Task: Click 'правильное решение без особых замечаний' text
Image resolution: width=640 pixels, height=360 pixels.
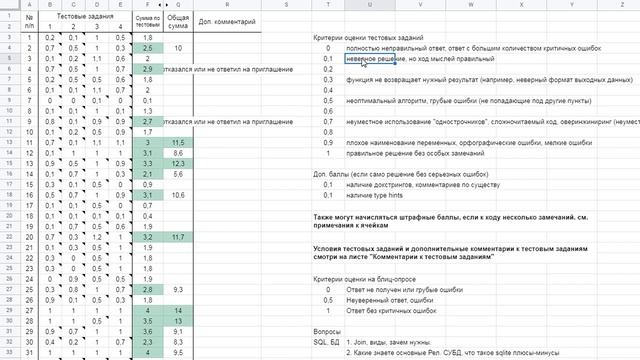Action: tap(415, 153)
